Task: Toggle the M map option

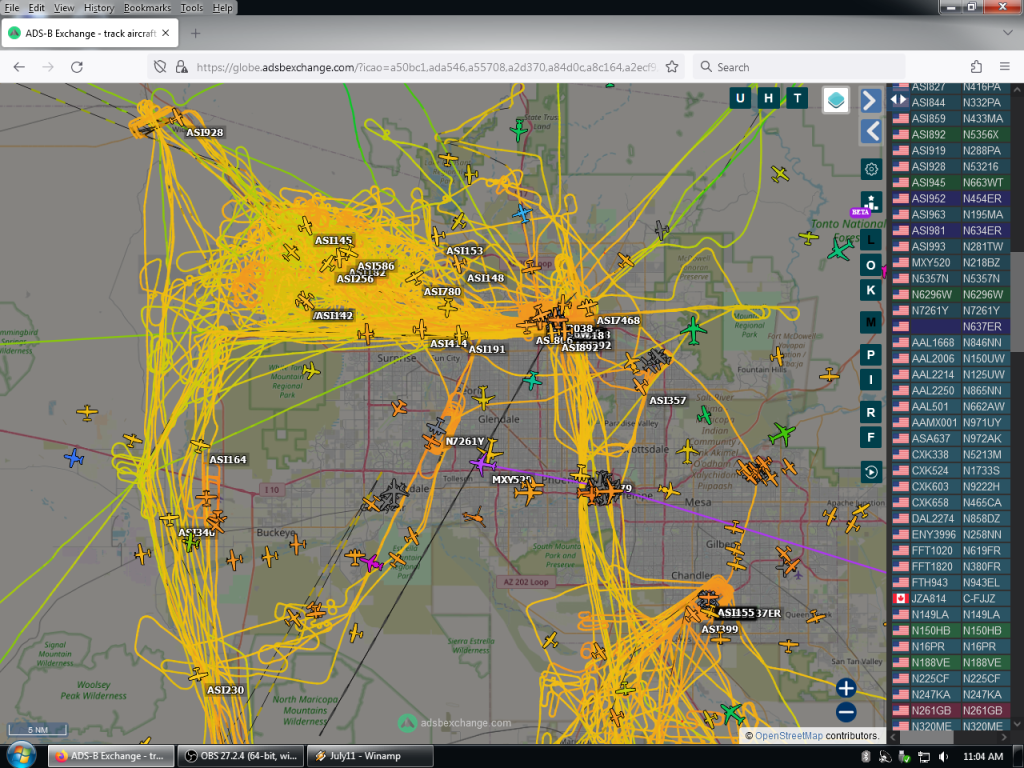Action: point(871,322)
